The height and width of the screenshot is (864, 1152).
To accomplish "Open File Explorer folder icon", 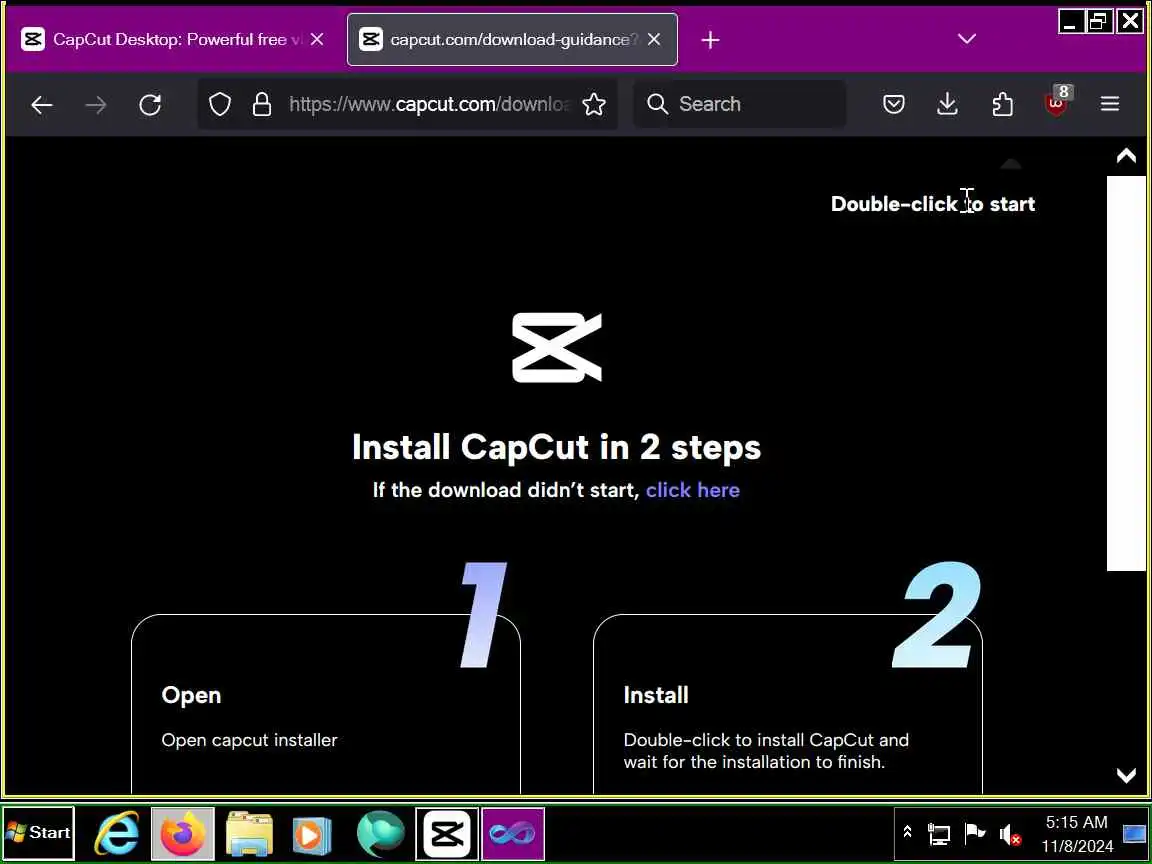I will (x=250, y=835).
